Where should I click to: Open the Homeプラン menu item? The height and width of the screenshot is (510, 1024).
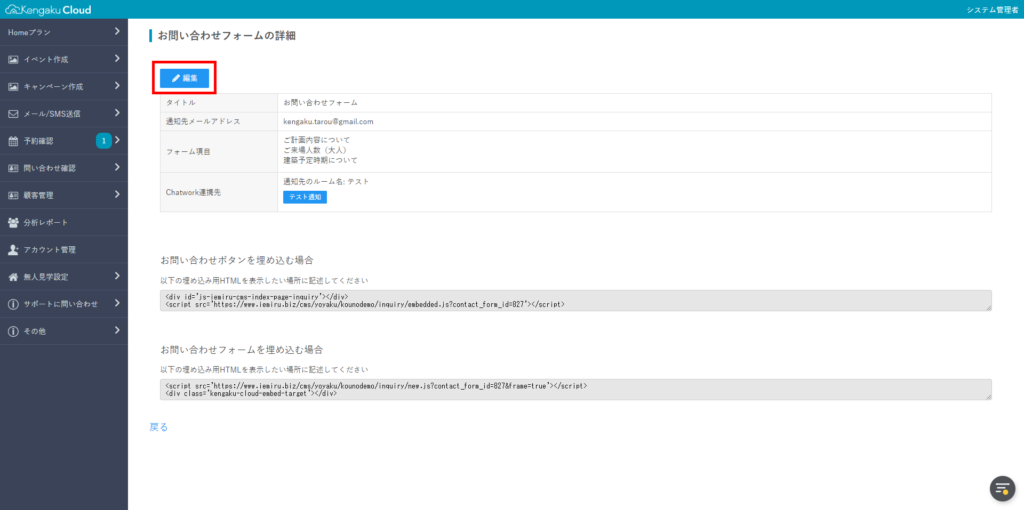click(x=64, y=32)
